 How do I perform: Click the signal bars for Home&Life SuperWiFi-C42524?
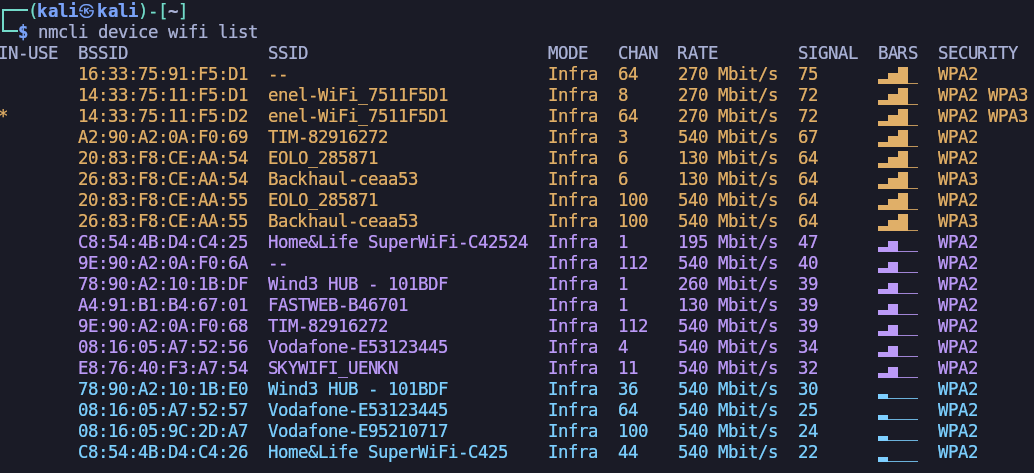click(897, 242)
